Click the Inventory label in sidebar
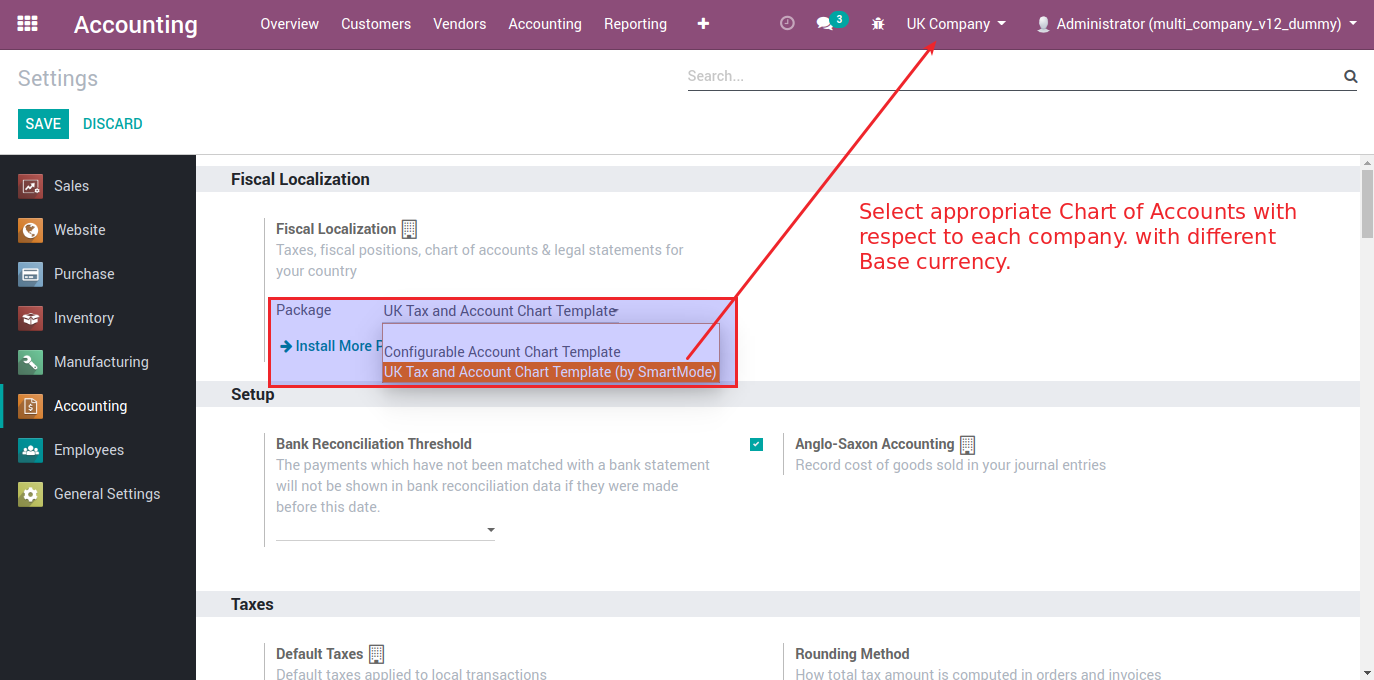Viewport: 1374px width, 680px height. [84, 318]
